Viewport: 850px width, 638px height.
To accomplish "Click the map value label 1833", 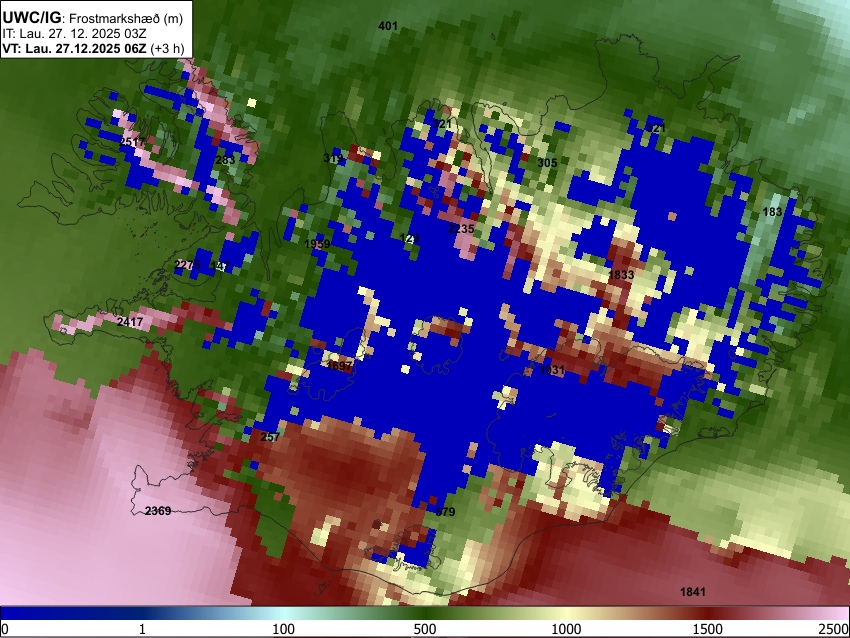I will [x=621, y=275].
